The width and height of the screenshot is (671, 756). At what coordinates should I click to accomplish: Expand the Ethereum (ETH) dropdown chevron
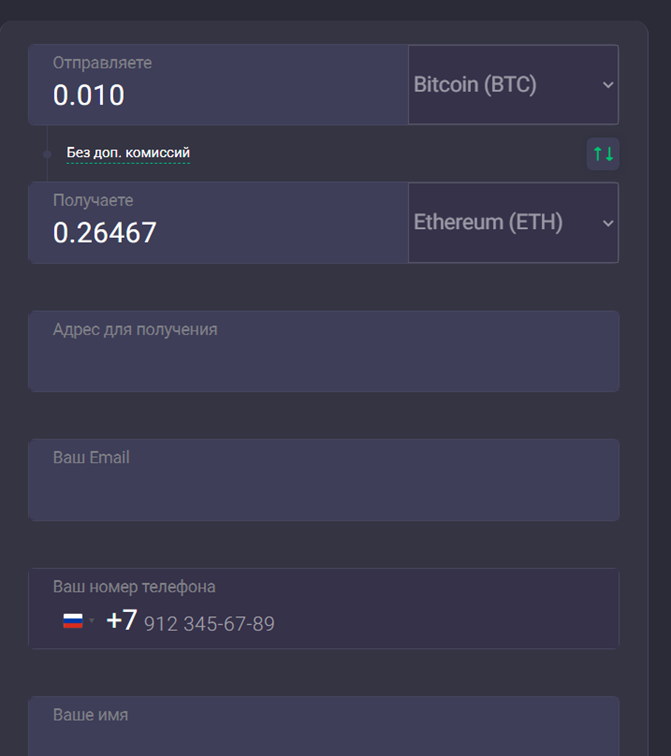pyautogui.click(x=608, y=223)
